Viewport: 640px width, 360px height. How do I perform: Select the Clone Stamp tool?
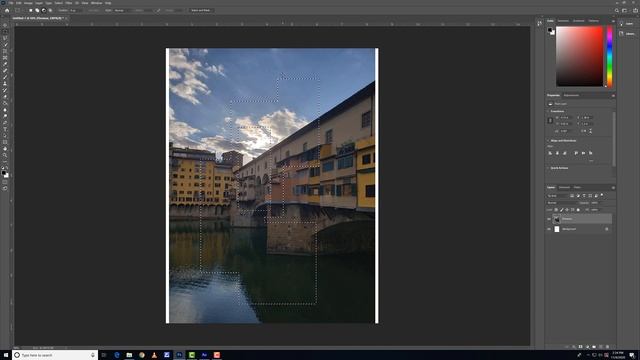(5, 84)
